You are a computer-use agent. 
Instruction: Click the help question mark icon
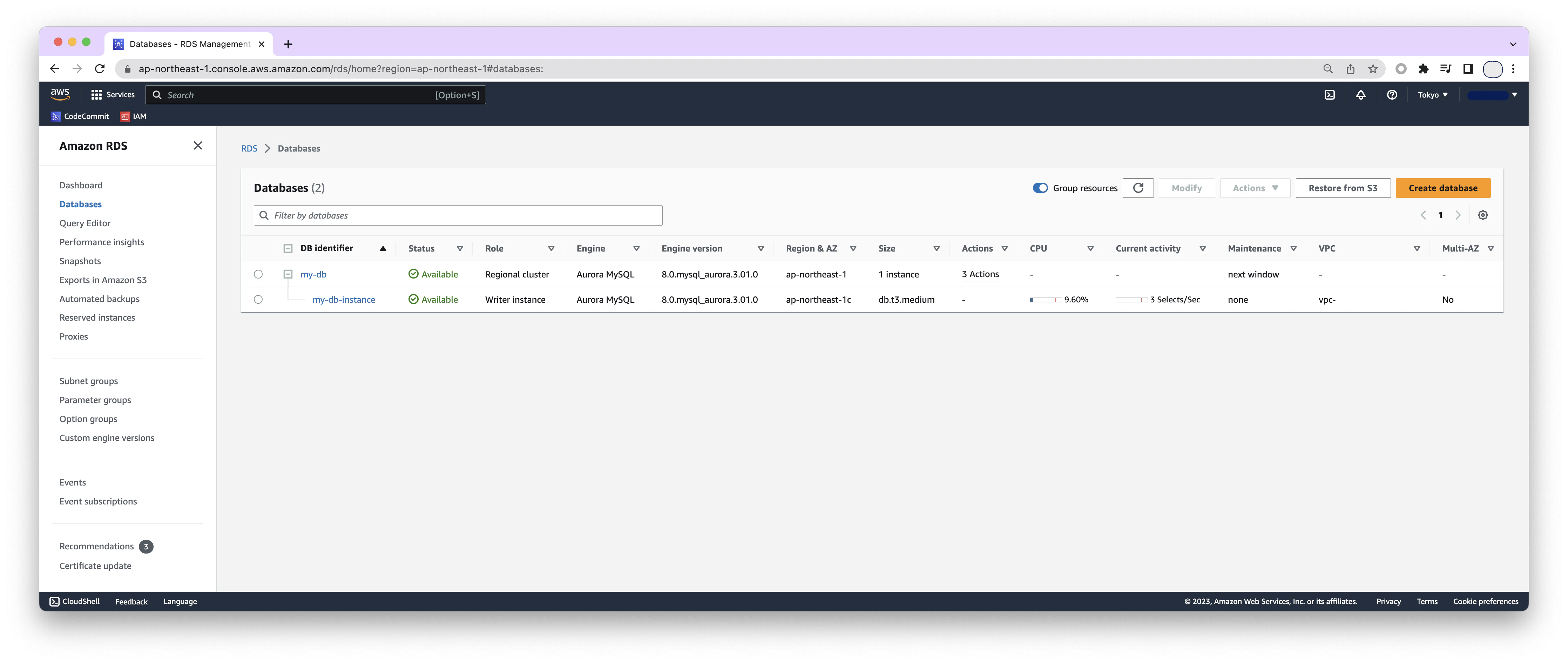point(1392,95)
